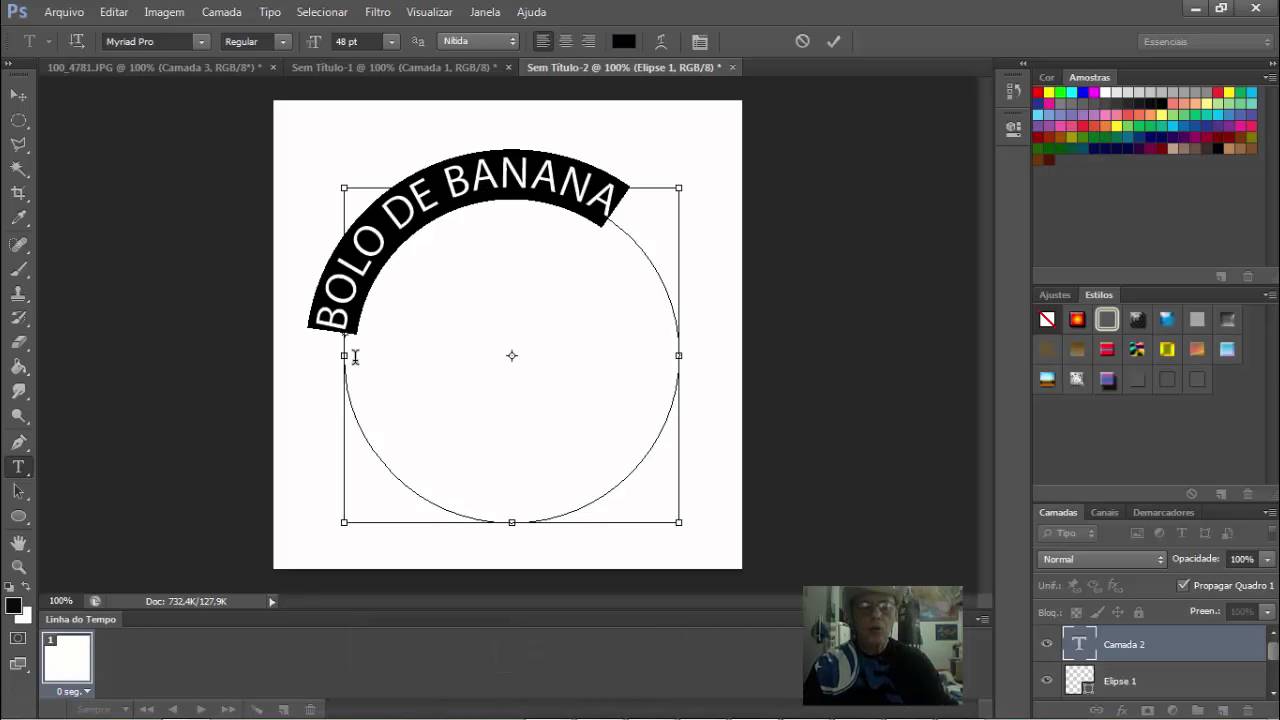Select the Paint Bucket tool

pos(18,368)
